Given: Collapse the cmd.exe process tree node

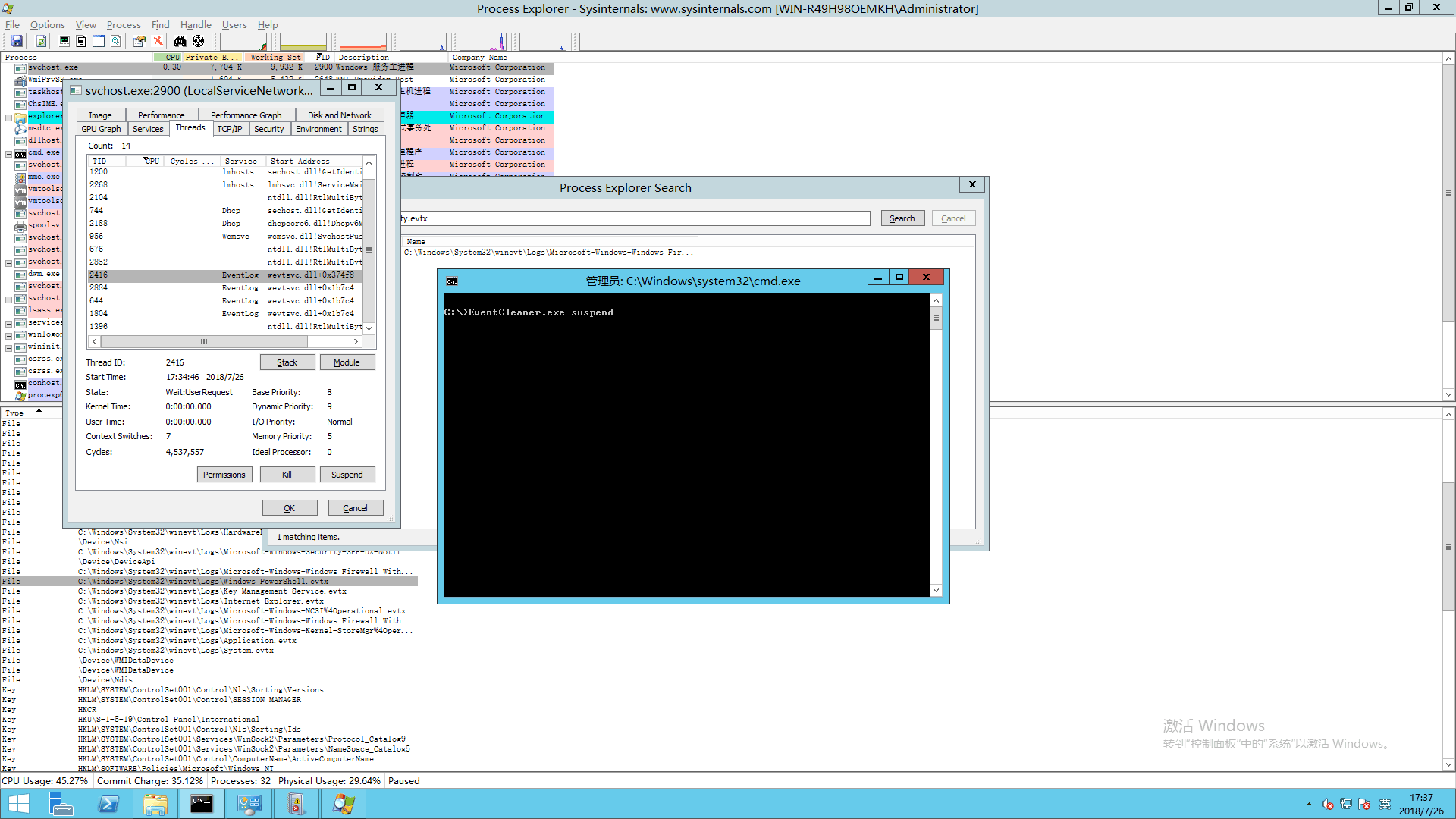Looking at the screenshot, I should tap(8, 154).
